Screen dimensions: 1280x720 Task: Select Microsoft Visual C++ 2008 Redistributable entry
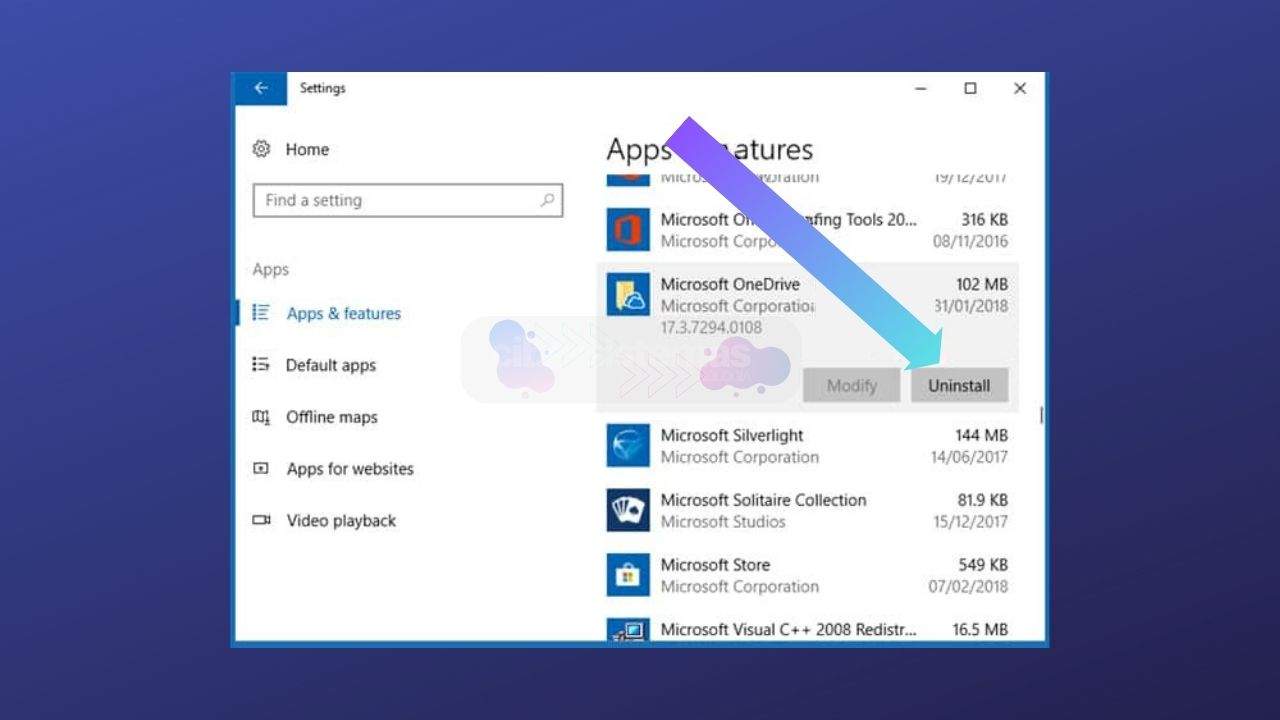[808, 630]
